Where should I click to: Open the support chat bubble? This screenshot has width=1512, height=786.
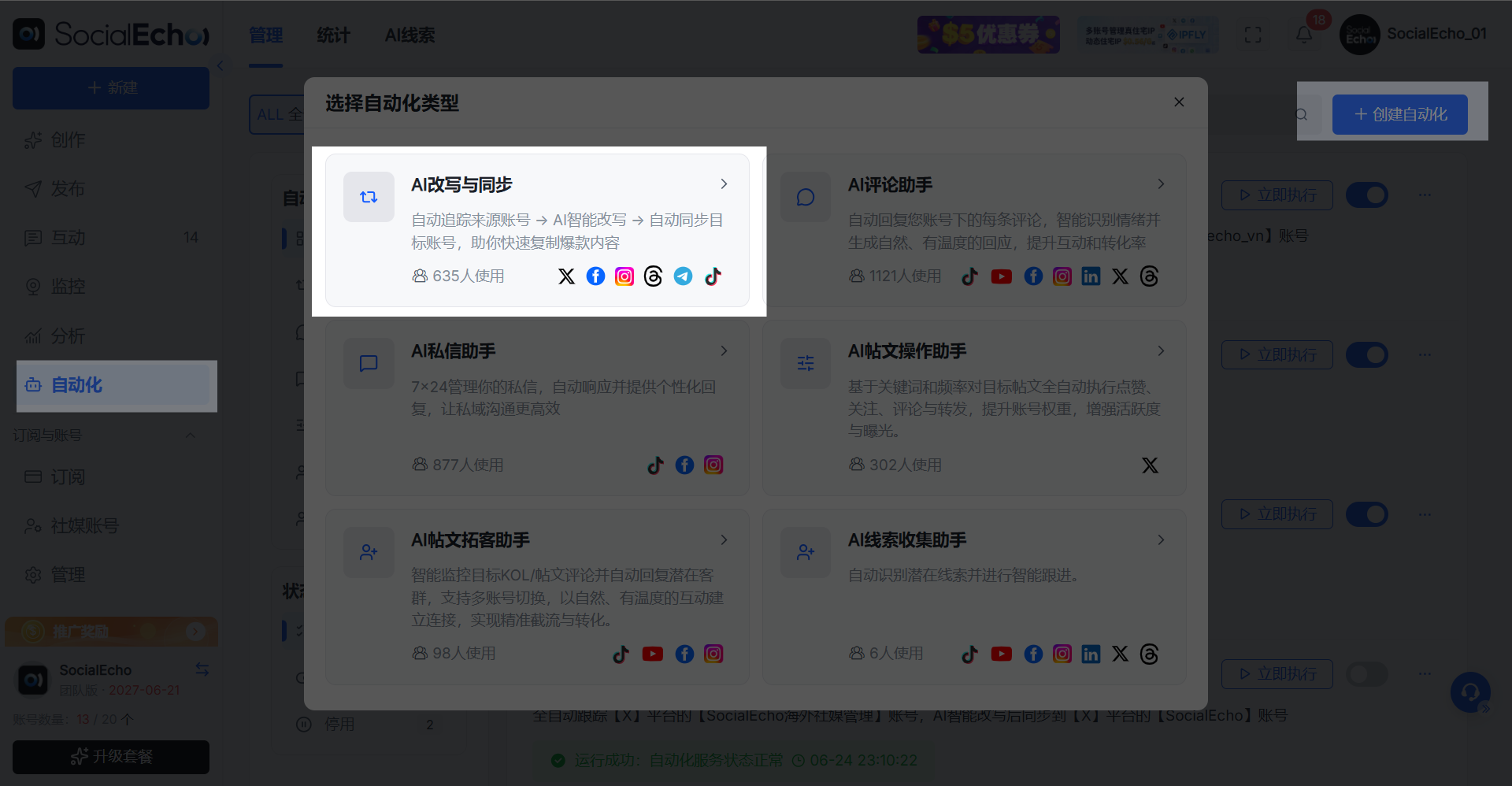(x=1470, y=692)
